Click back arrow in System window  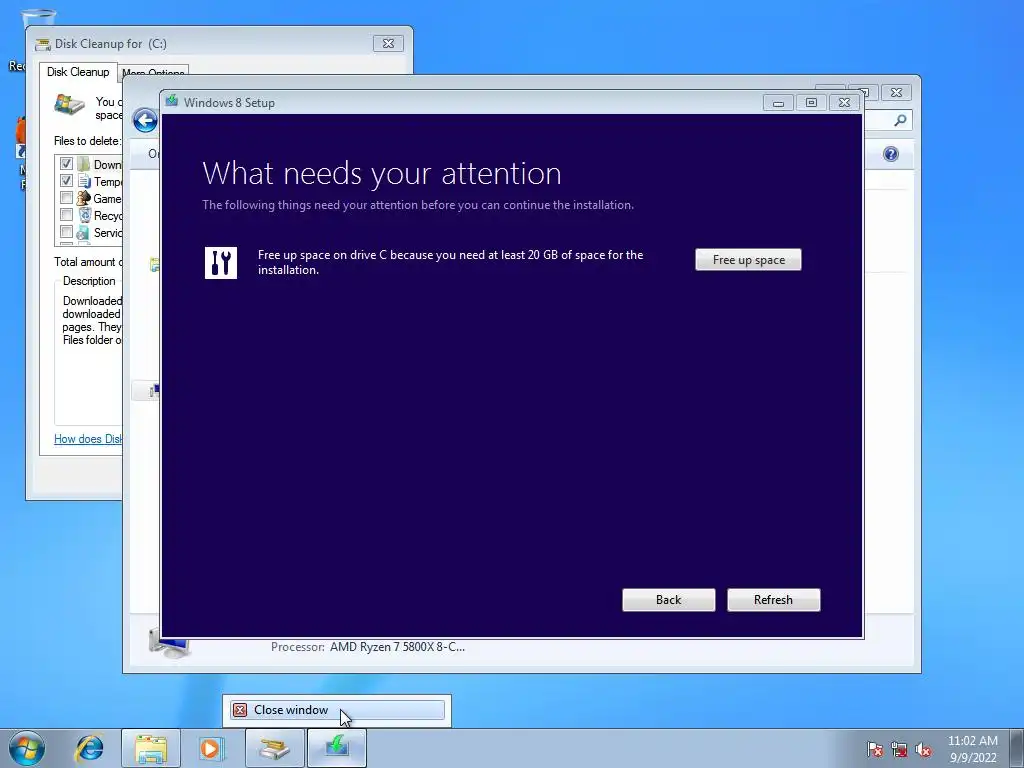coord(145,120)
